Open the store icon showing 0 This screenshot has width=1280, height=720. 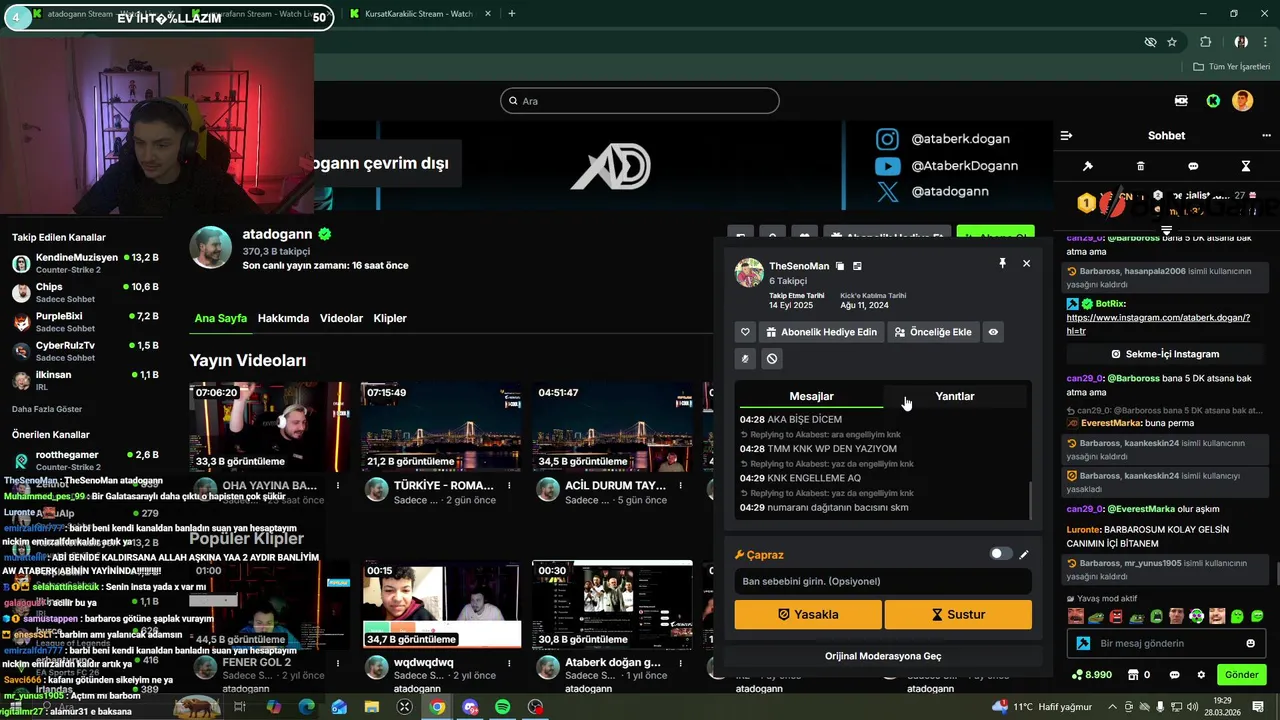point(1138,675)
